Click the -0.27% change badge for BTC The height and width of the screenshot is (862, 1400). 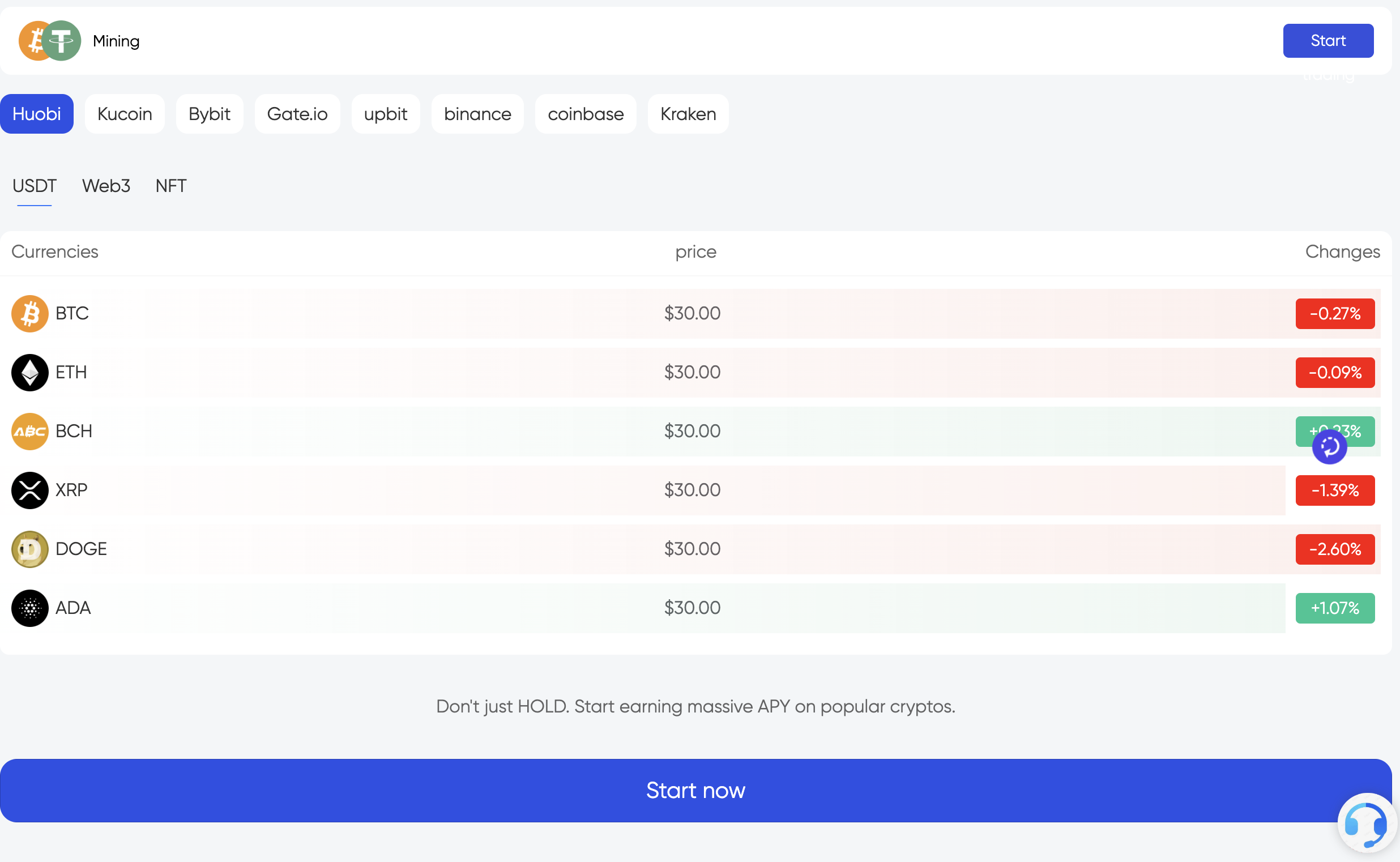click(1335, 314)
